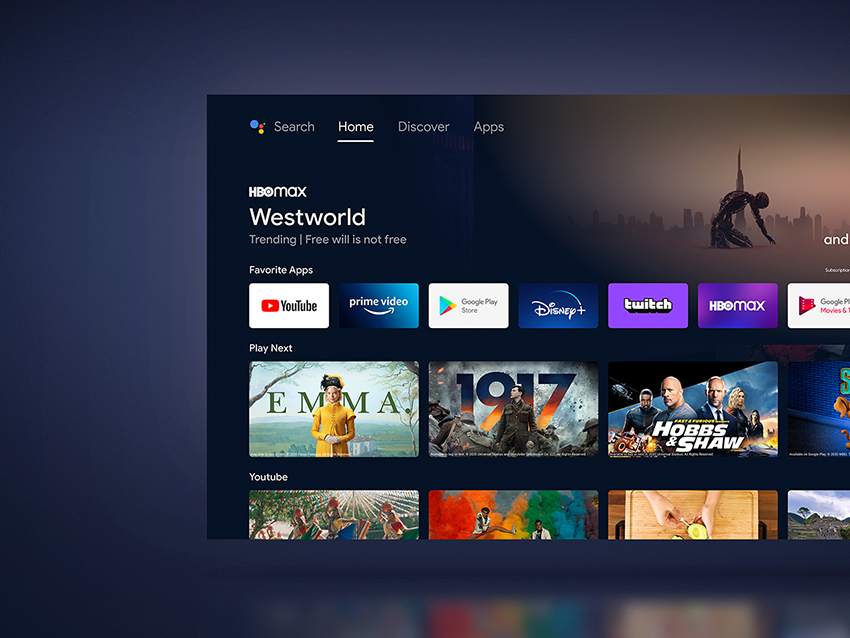Open Google Play Movies & TV app
This screenshot has width=850, height=638.
pos(820,306)
